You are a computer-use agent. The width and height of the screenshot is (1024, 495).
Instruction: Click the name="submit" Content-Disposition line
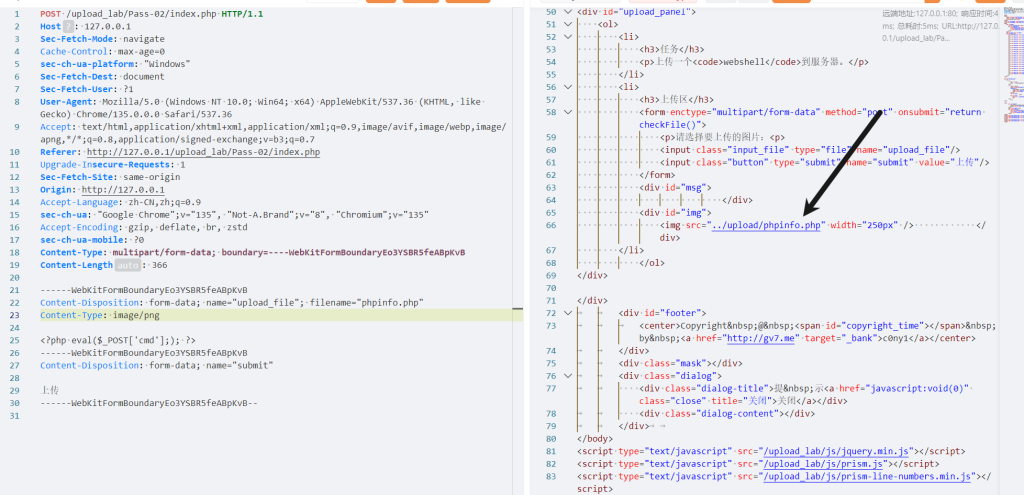point(156,366)
